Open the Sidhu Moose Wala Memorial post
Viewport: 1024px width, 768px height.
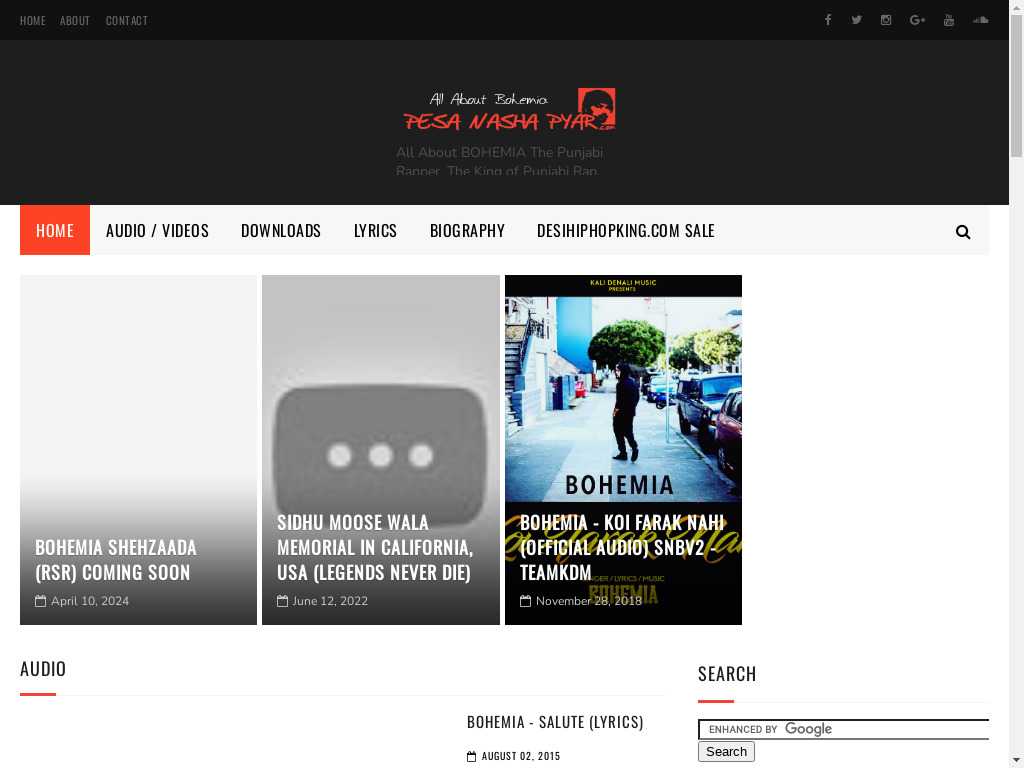pos(375,547)
